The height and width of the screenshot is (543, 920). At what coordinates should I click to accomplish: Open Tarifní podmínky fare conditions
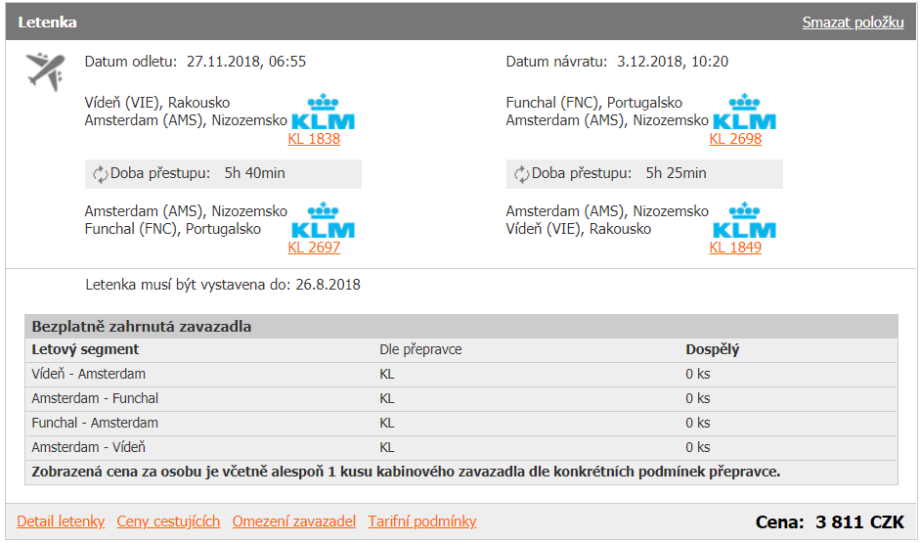click(422, 521)
